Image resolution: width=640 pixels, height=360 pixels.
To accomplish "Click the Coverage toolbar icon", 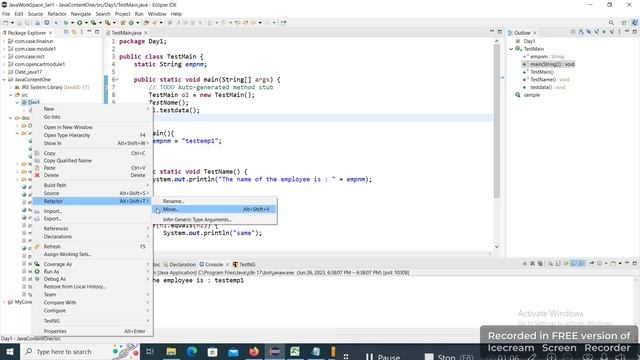I will [93, 23].
